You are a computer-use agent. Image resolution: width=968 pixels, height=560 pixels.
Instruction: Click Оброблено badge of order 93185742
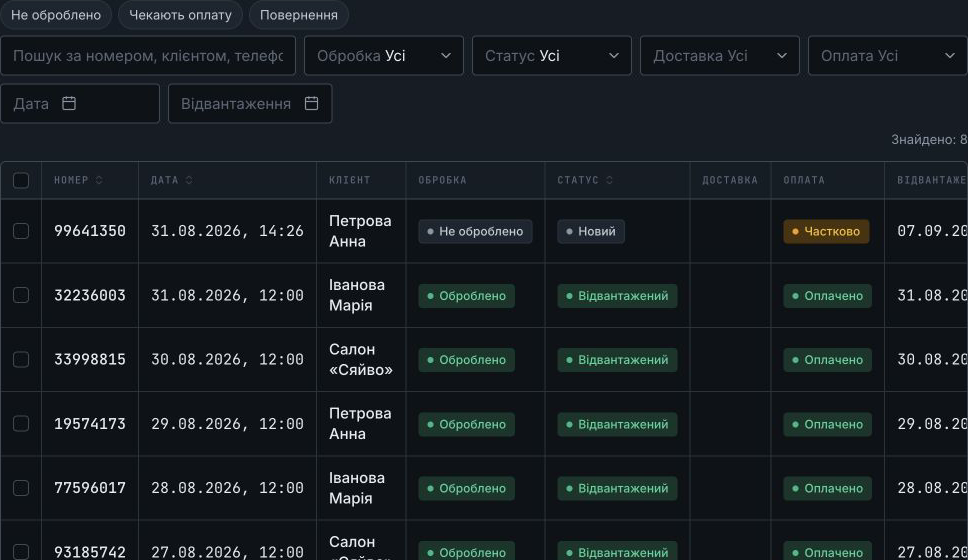point(466,551)
